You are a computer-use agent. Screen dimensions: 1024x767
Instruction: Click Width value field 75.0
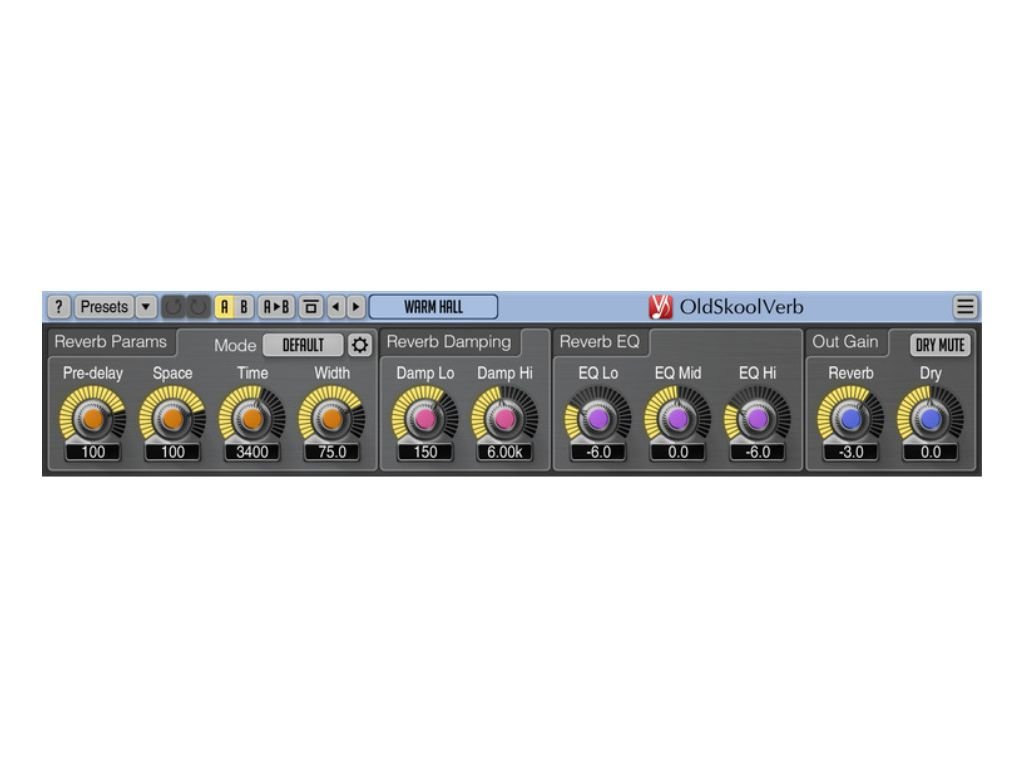(332, 451)
